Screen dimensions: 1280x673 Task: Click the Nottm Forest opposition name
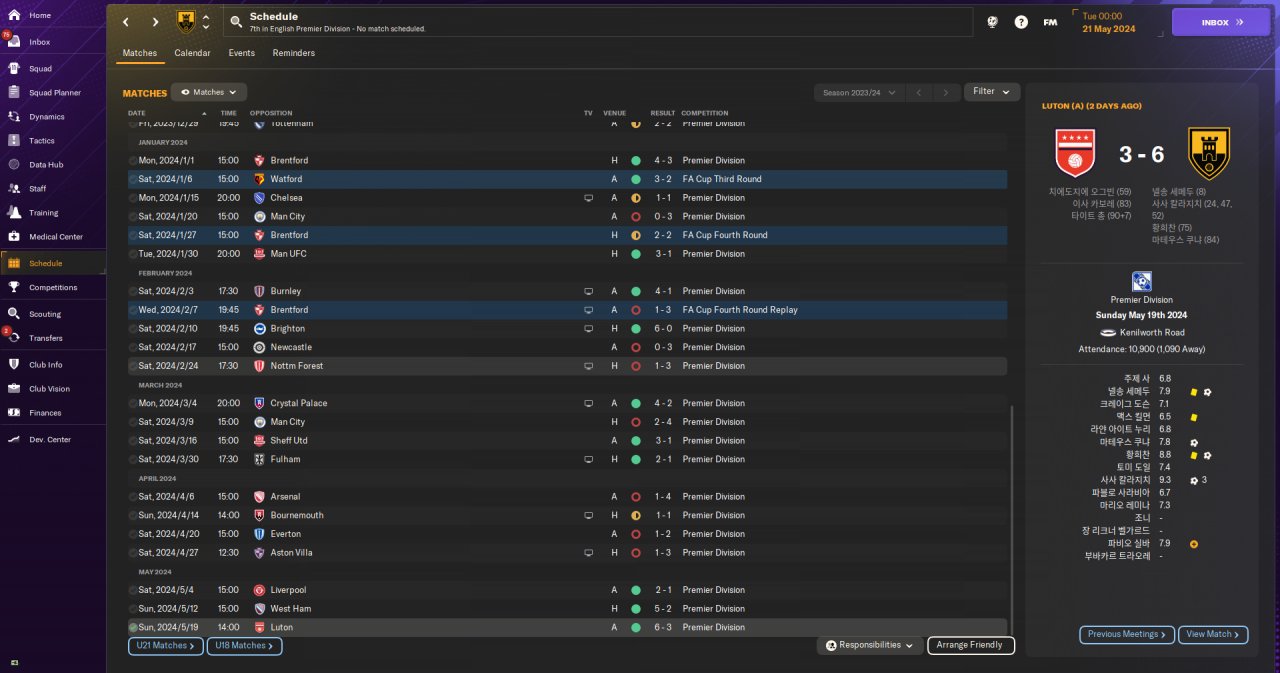297,366
